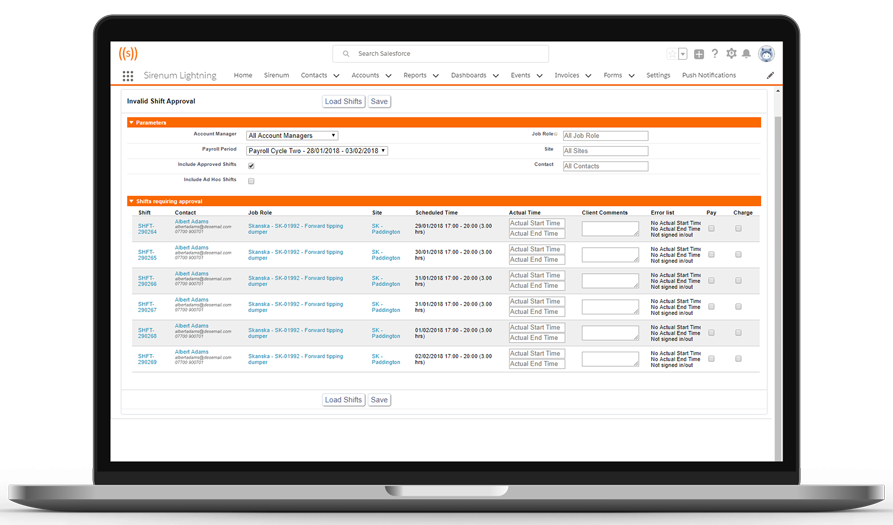
Task: Enable Include Ad Hoc Shifts checkbox
Action: click(x=251, y=181)
